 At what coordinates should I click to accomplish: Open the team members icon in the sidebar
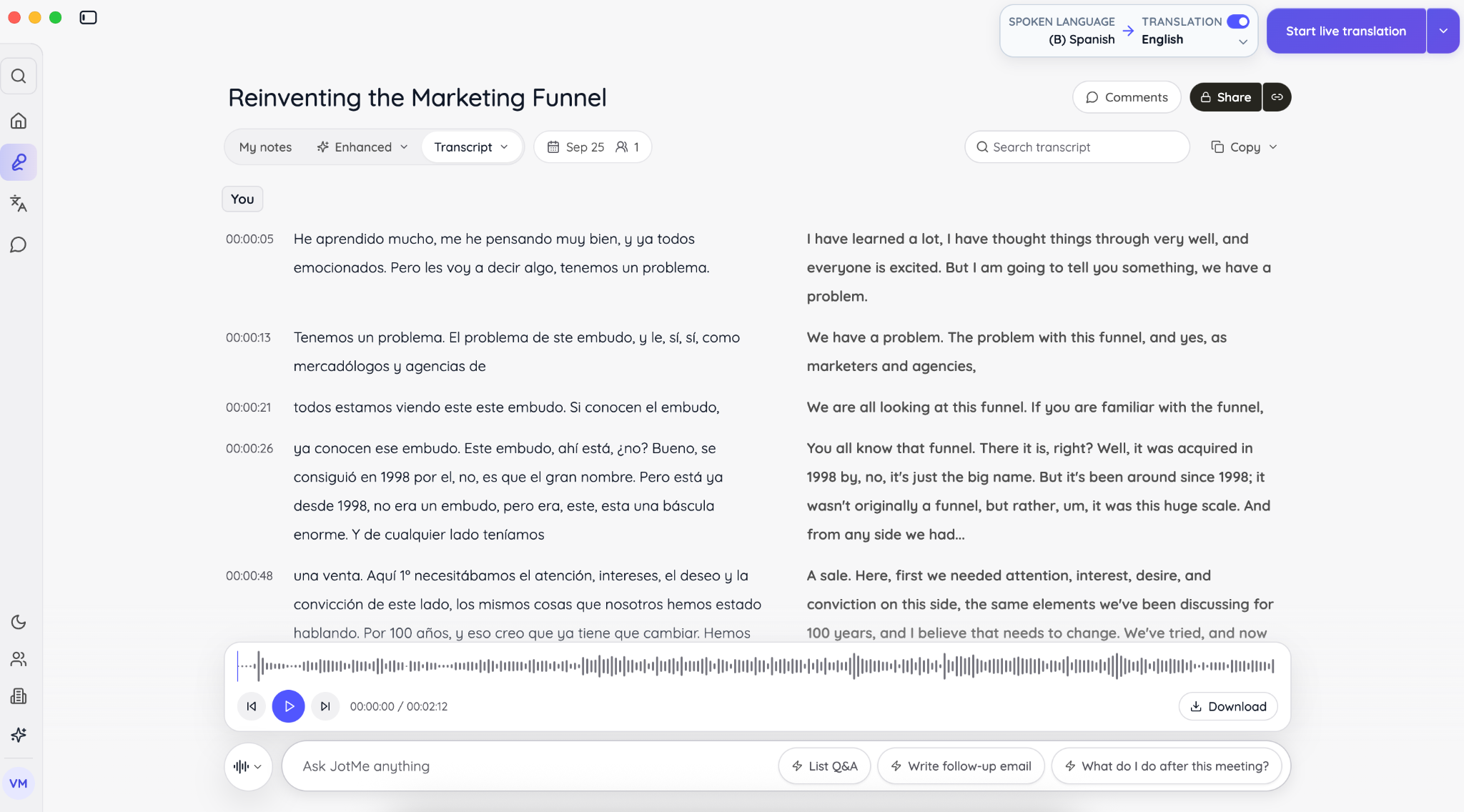[x=19, y=659]
